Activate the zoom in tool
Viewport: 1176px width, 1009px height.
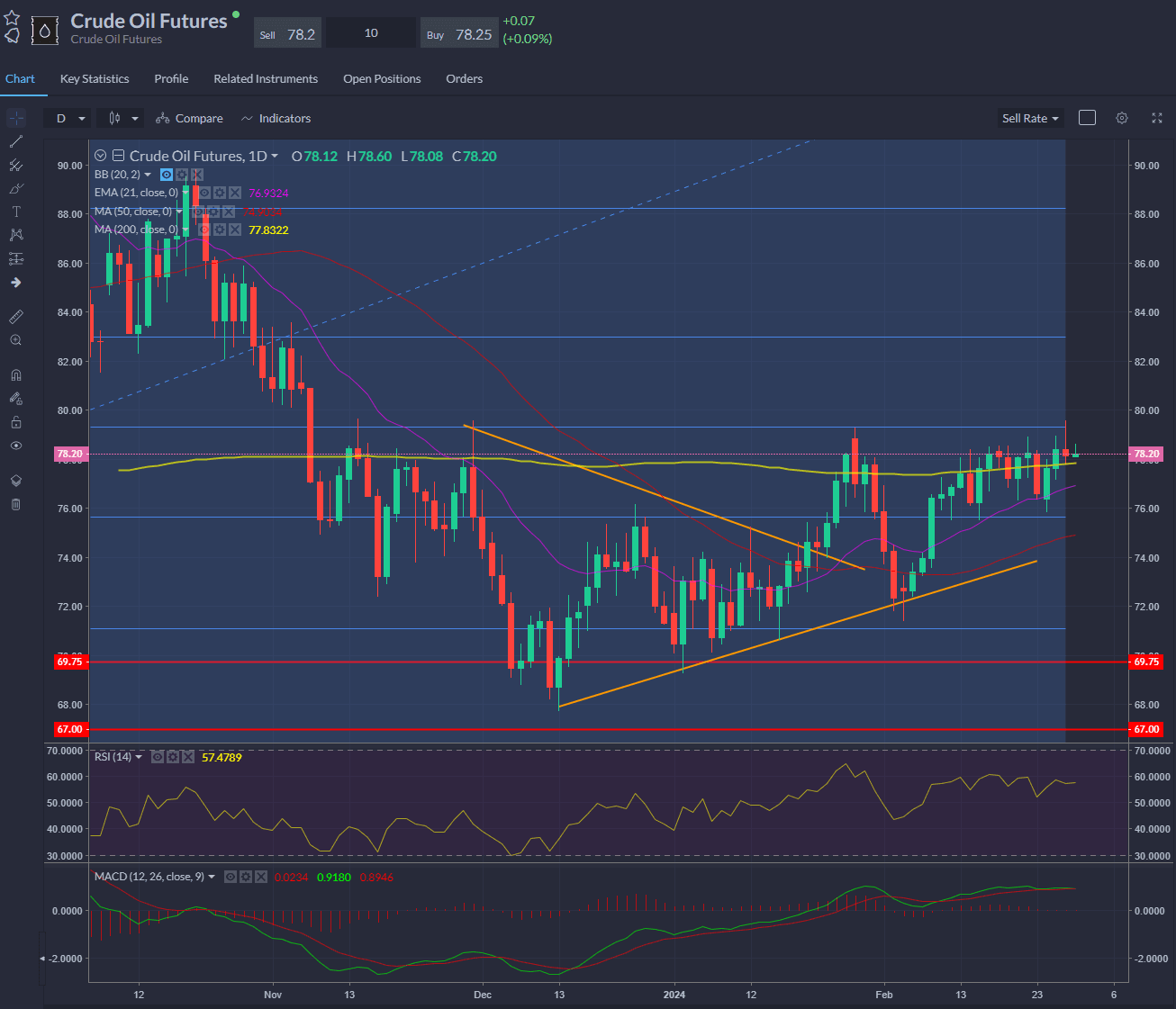tap(16, 340)
